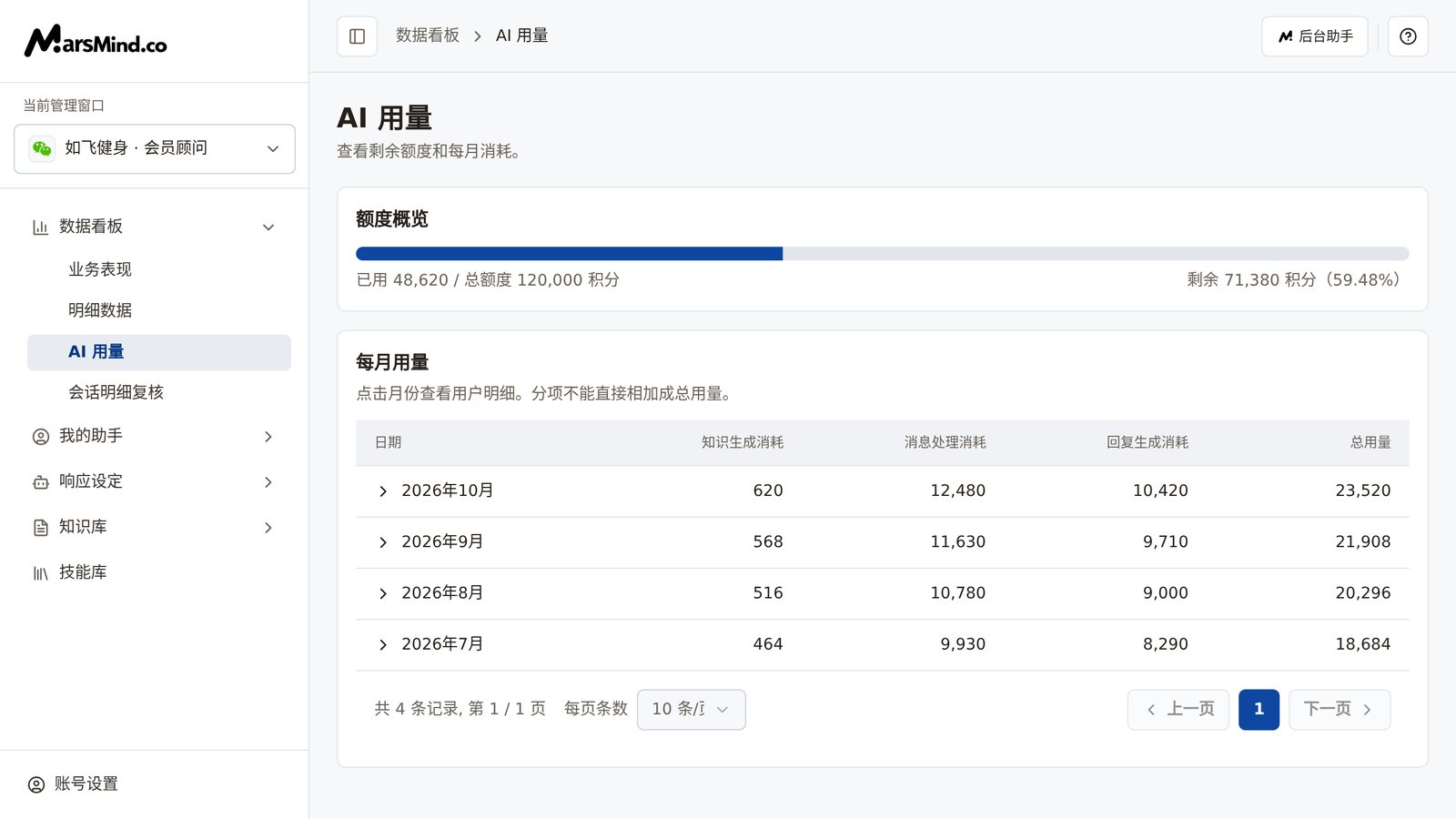Click the 数据看板 breadcrumb link
This screenshot has height=819, width=1456.
coord(428,35)
